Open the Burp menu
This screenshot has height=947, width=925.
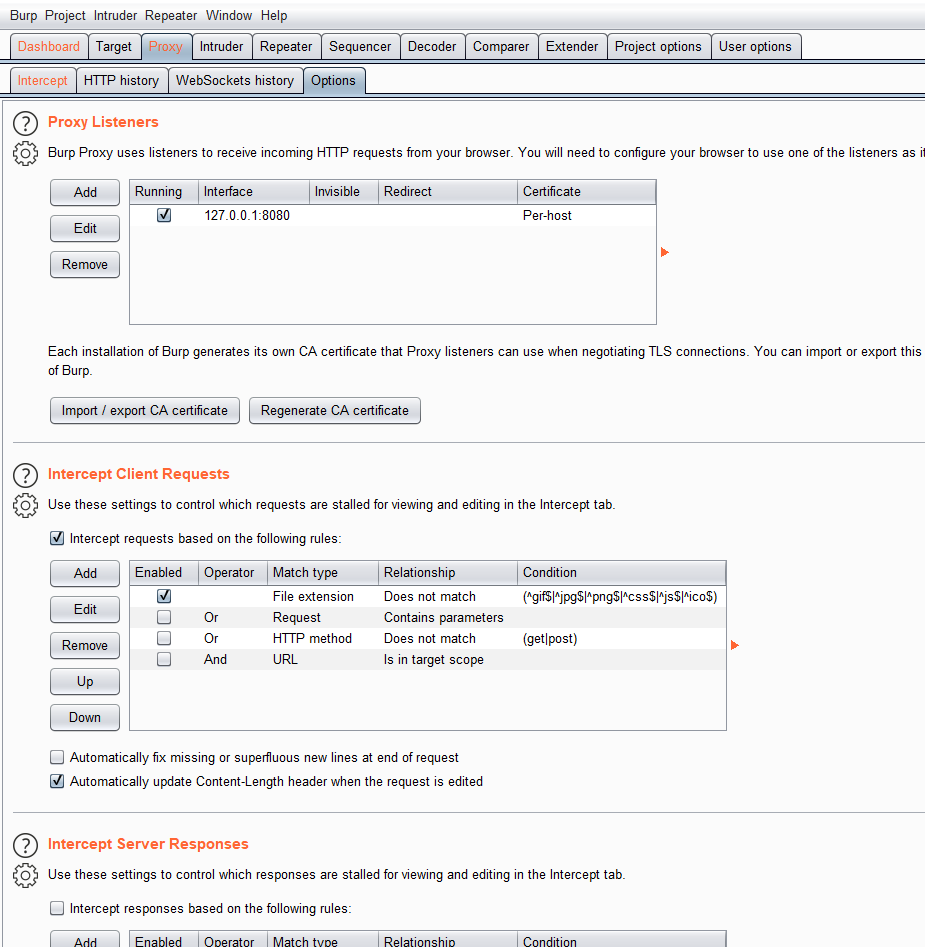pyautogui.click(x=24, y=16)
